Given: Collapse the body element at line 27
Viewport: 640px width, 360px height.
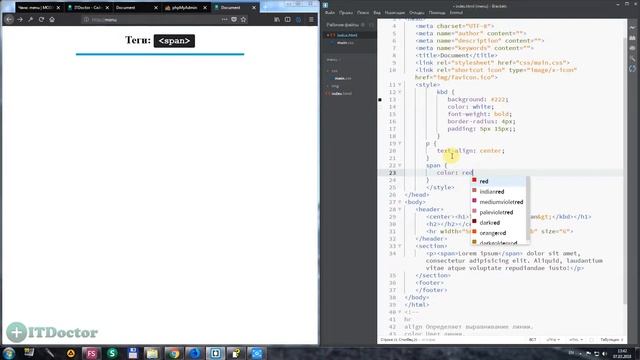Looking at the screenshot, I should pos(400,202).
